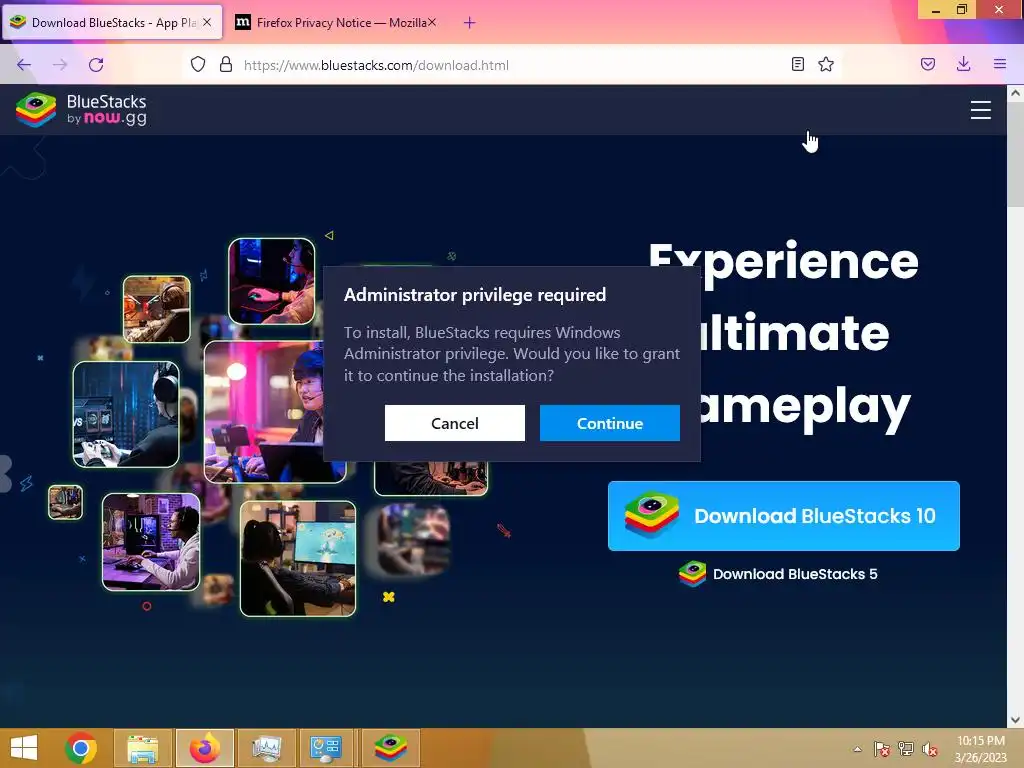Open the Firefox downloads panel

point(963,64)
